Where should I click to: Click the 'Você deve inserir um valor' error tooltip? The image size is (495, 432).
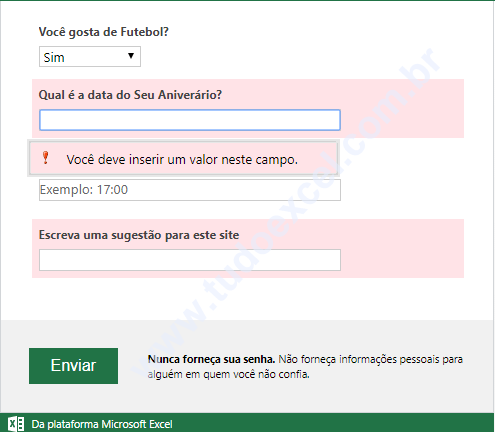tap(183, 158)
